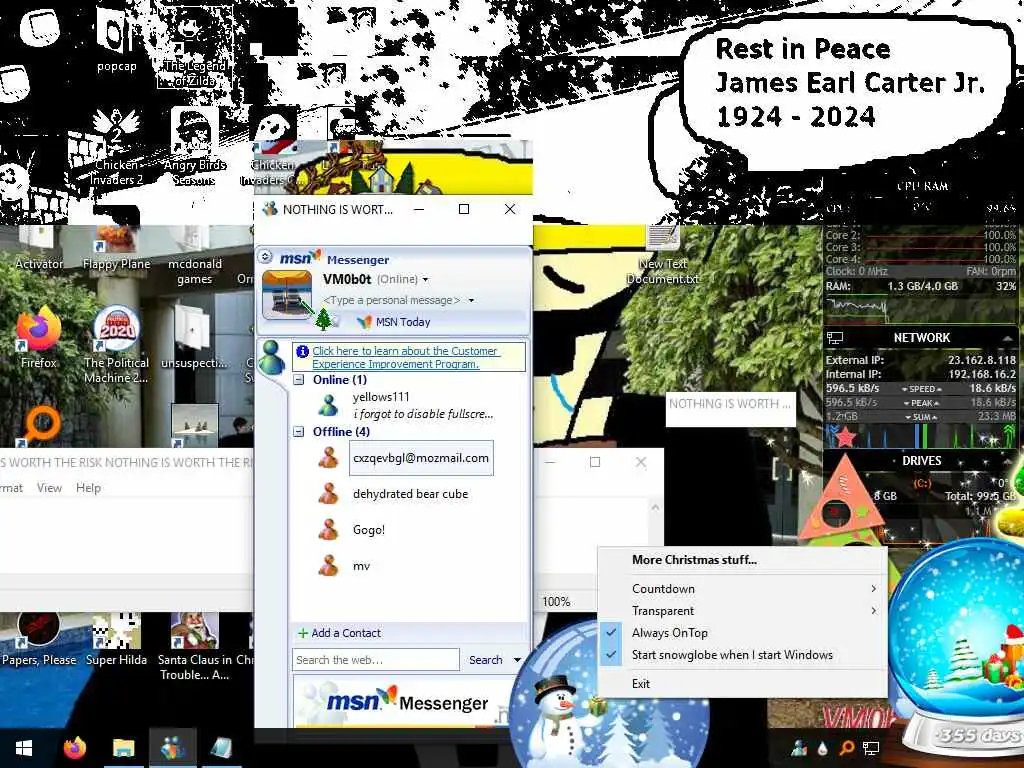Image resolution: width=1024 pixels, height=768 pixels.
Task: Open Firefox from the taskbar
Action: (x=74, y=748)
